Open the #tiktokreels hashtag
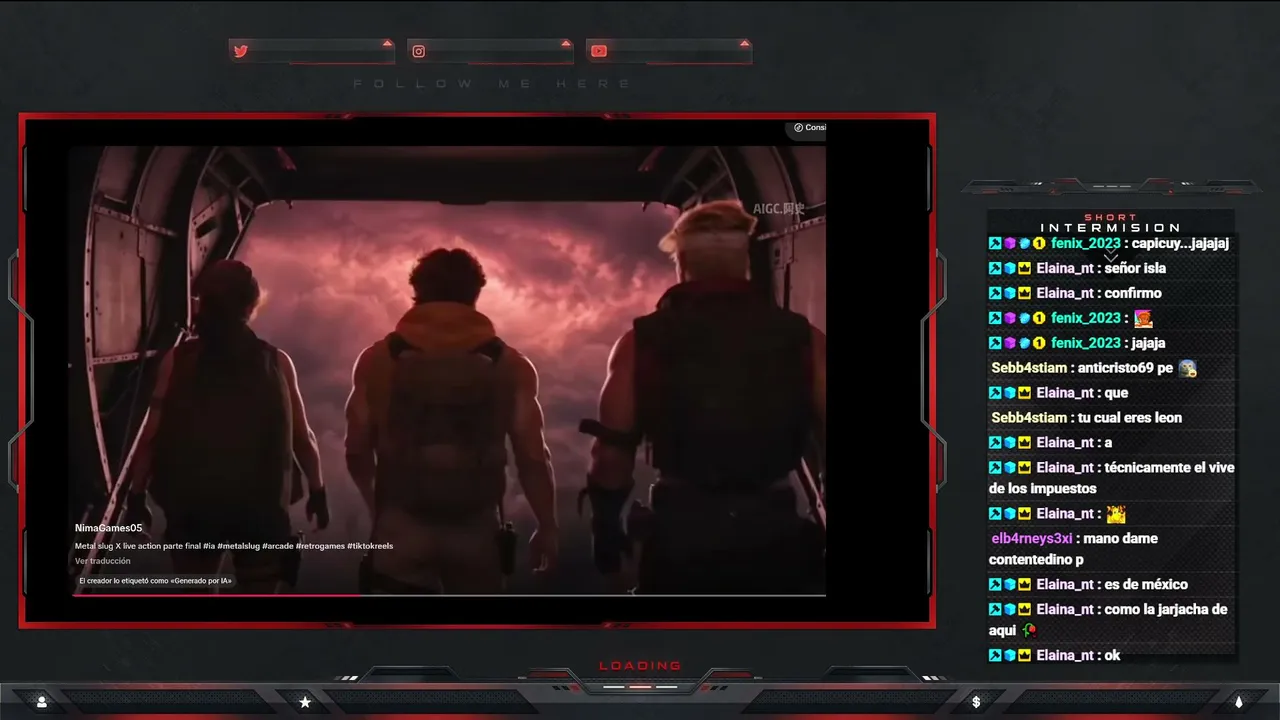This screenshot has width=1280, height=720. click(370, 546)
